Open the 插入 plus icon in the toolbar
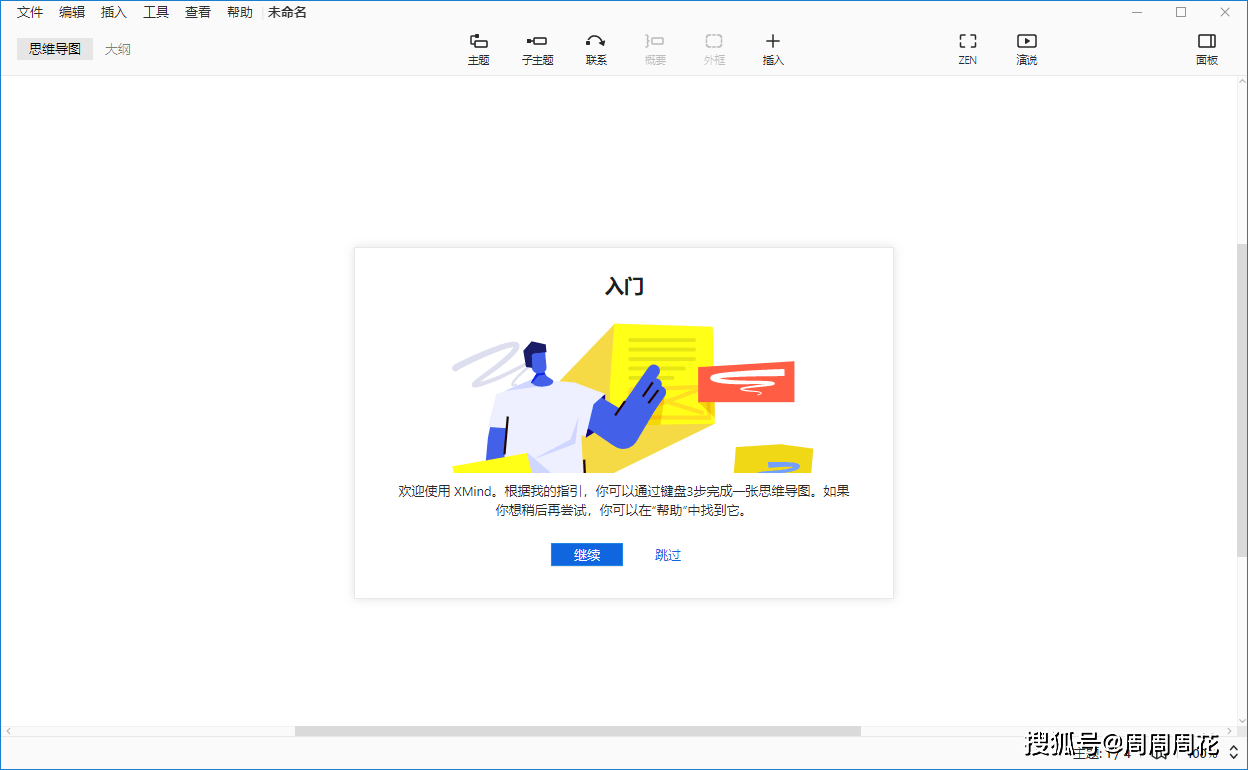Image resolution: width=1248 pixels, height=770 pixels. point(773,49)
